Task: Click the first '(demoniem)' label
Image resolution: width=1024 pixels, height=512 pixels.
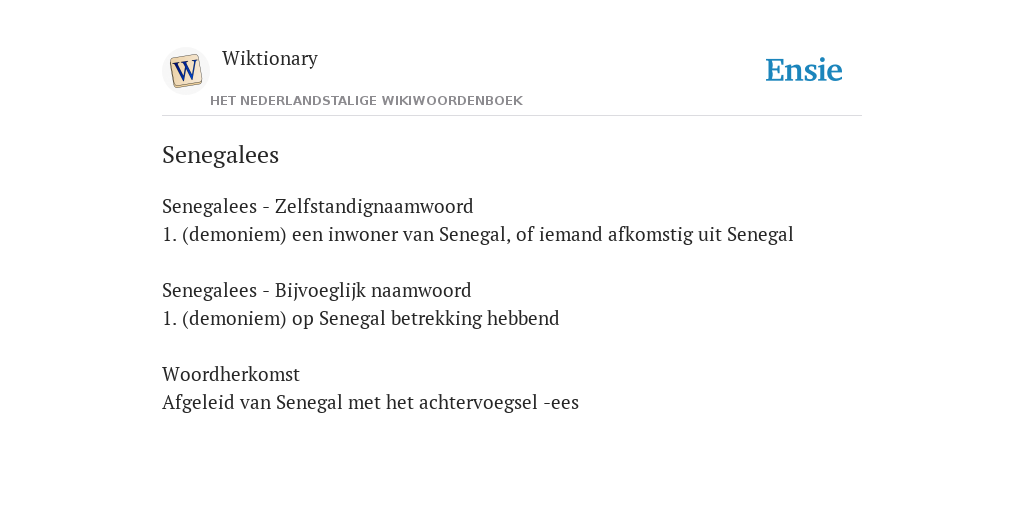Action: (234, 234)
